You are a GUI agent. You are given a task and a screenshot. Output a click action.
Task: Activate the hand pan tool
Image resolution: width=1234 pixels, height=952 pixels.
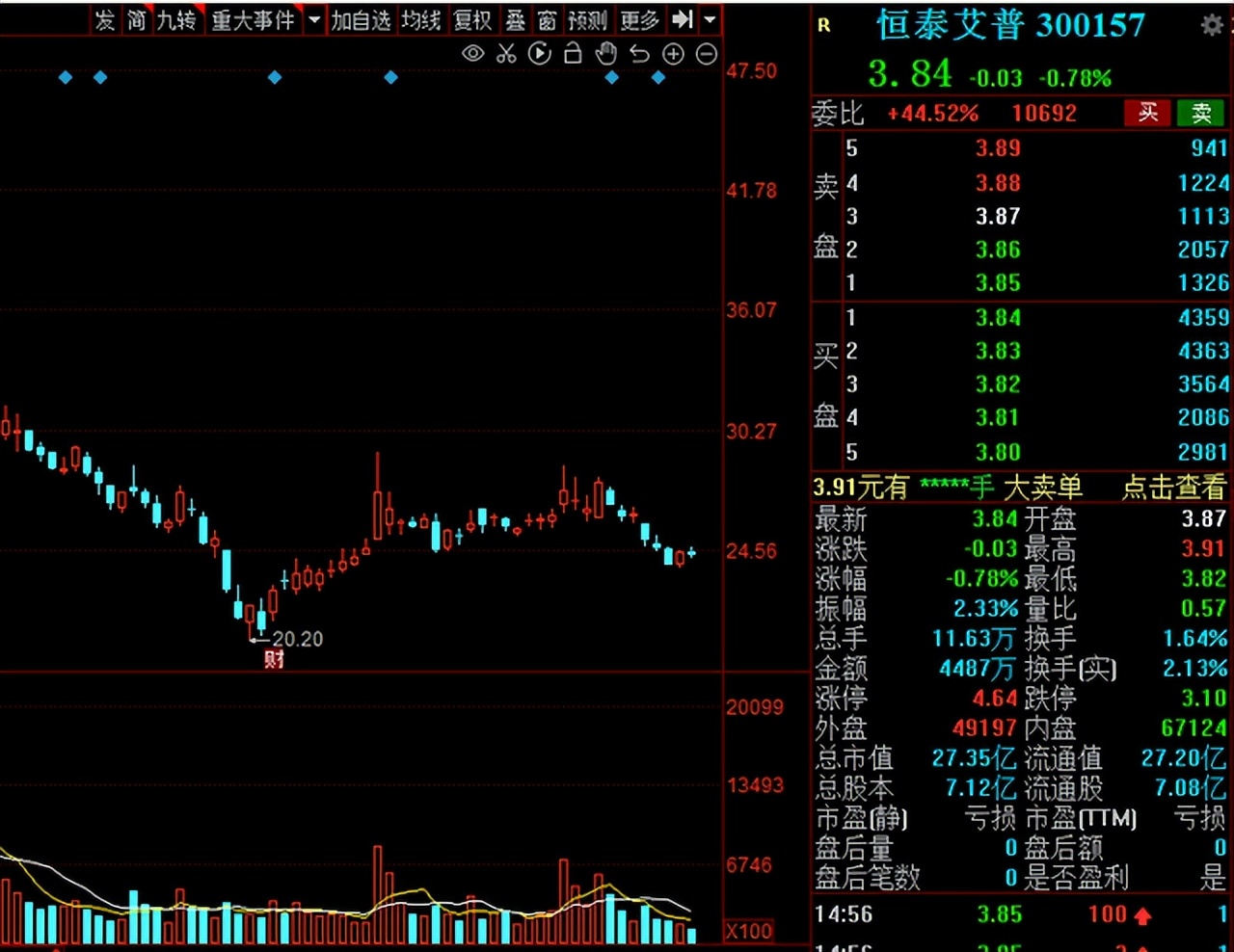click(x=606, y=54)
